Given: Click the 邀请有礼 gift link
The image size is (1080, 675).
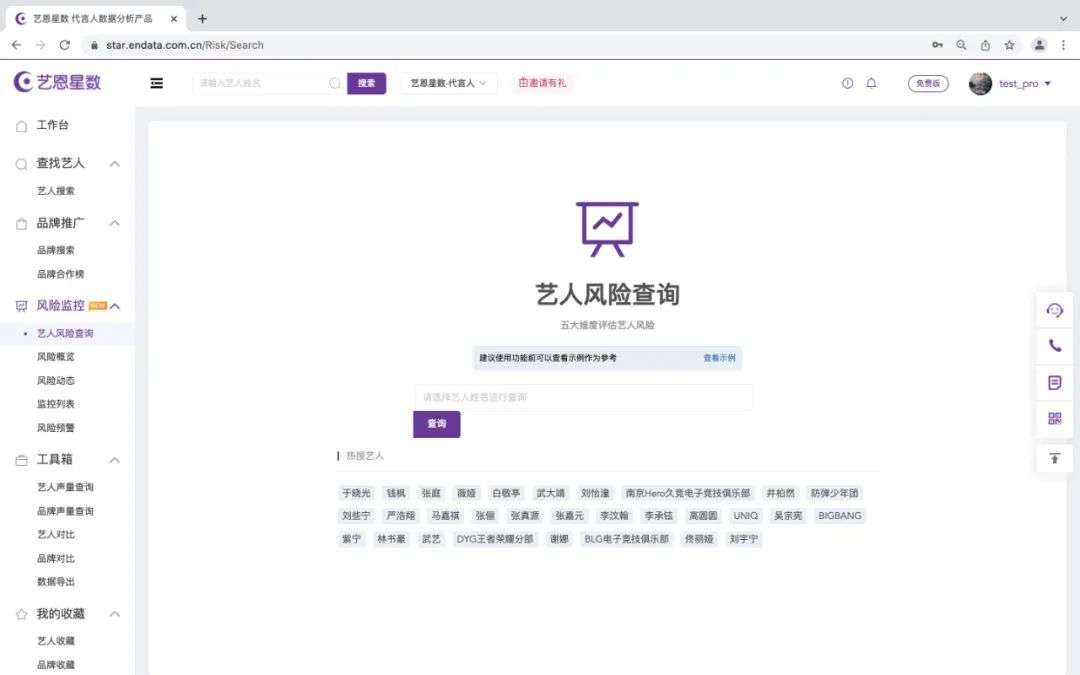Looking at the screenshot, I should [542, 83].
